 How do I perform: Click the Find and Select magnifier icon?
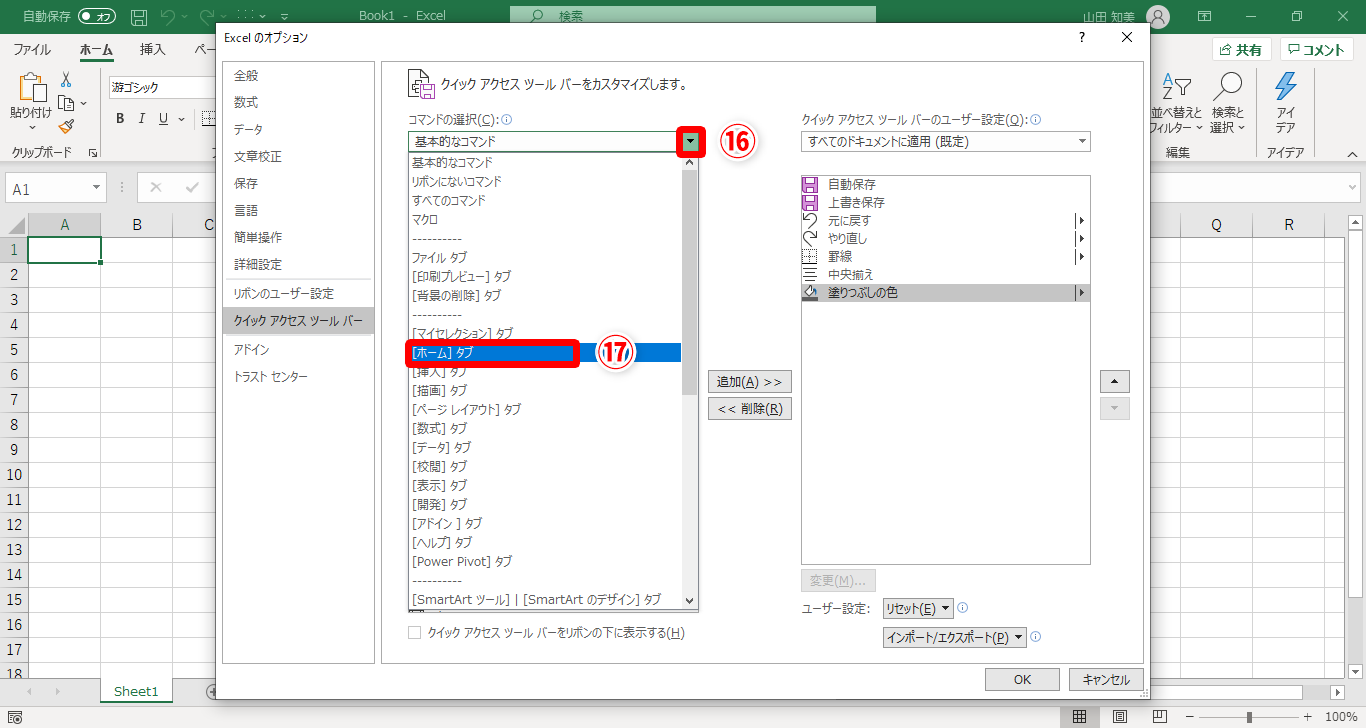coord(1227,86)
